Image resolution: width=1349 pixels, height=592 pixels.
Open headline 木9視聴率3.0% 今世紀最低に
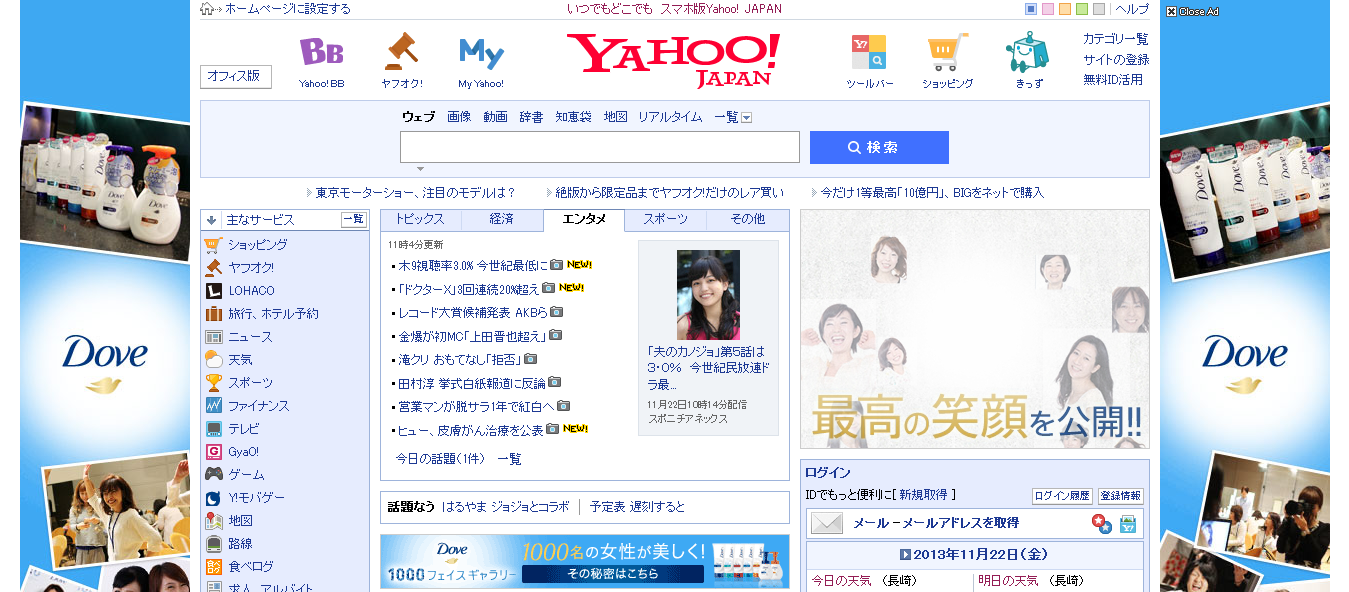point(474,265)
